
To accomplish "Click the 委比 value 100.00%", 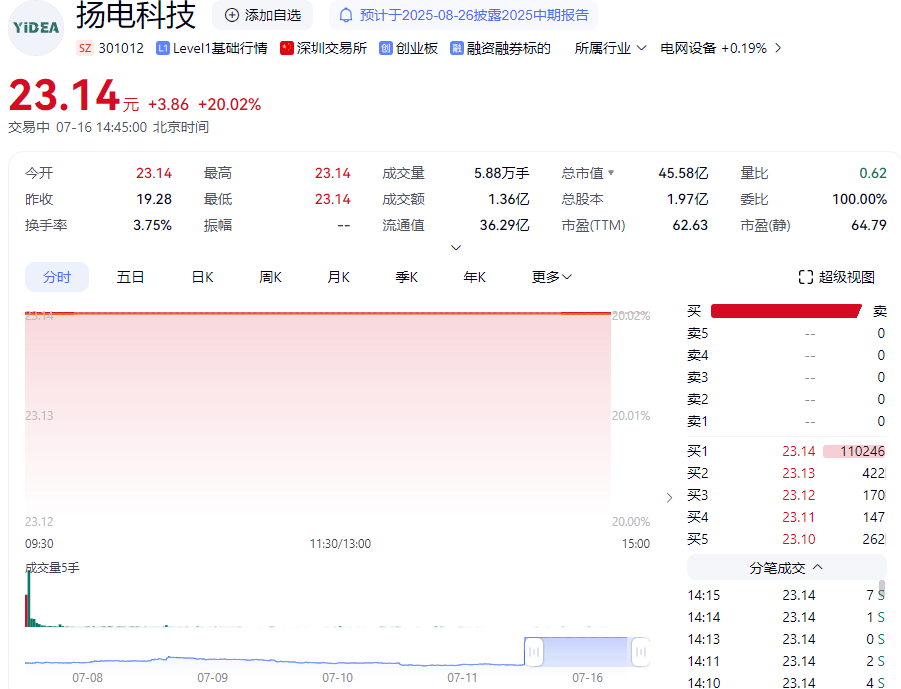I will (860, 199).
